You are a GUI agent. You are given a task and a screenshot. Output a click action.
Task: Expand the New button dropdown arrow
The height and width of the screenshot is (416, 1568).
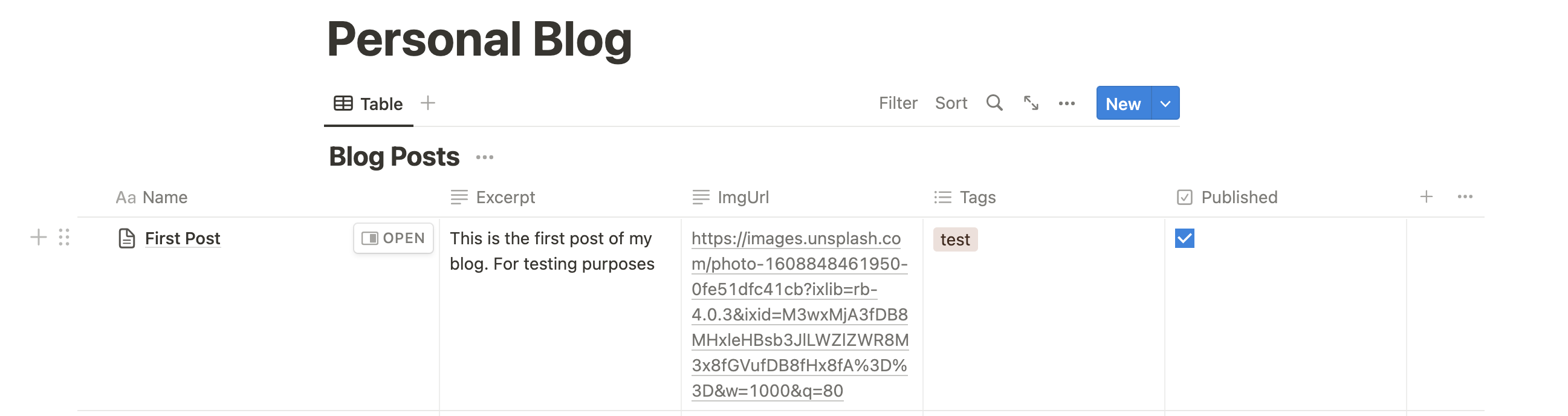(x=1165, y=103)
